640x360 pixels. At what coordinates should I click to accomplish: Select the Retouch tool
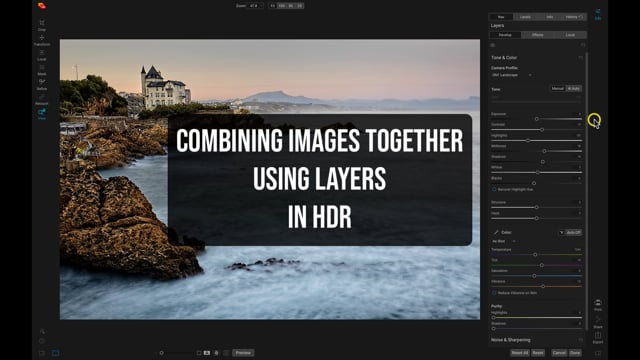coord(42,100)
